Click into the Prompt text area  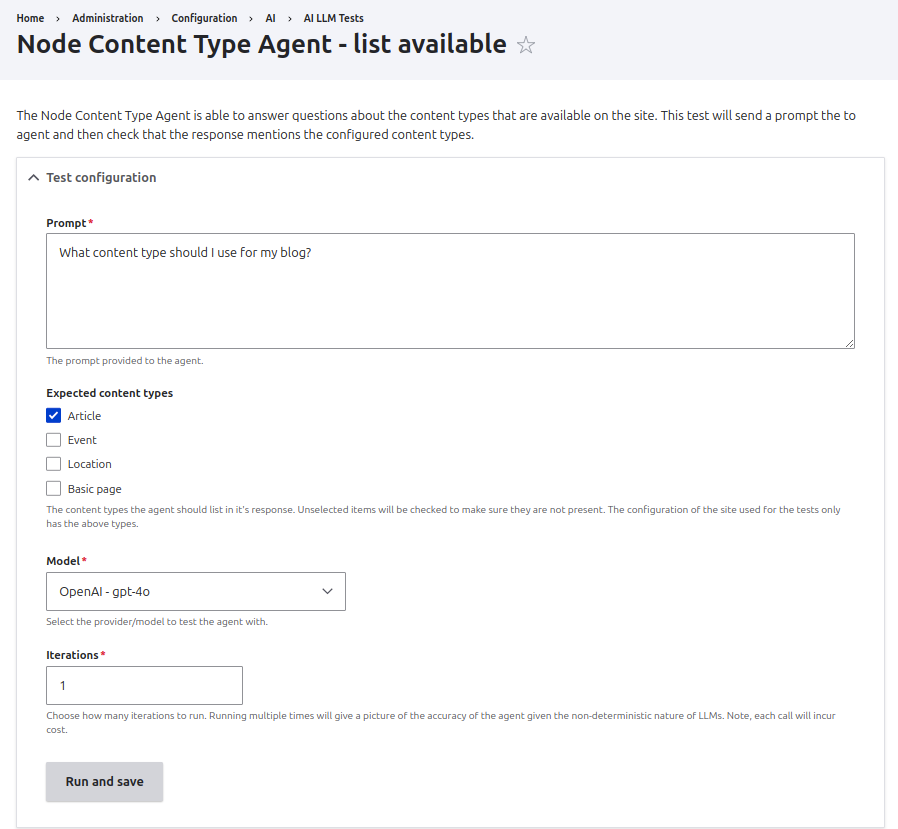450,291
